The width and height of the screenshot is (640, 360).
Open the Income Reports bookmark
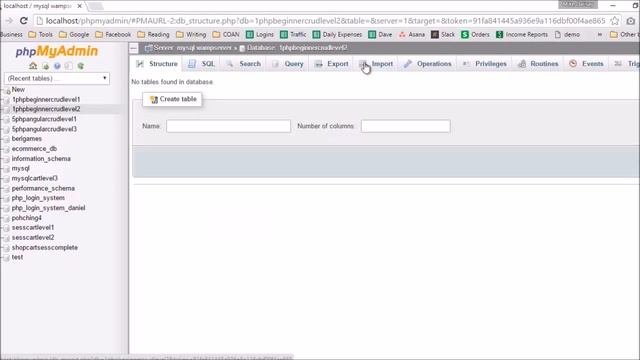[x=522, y=35]
